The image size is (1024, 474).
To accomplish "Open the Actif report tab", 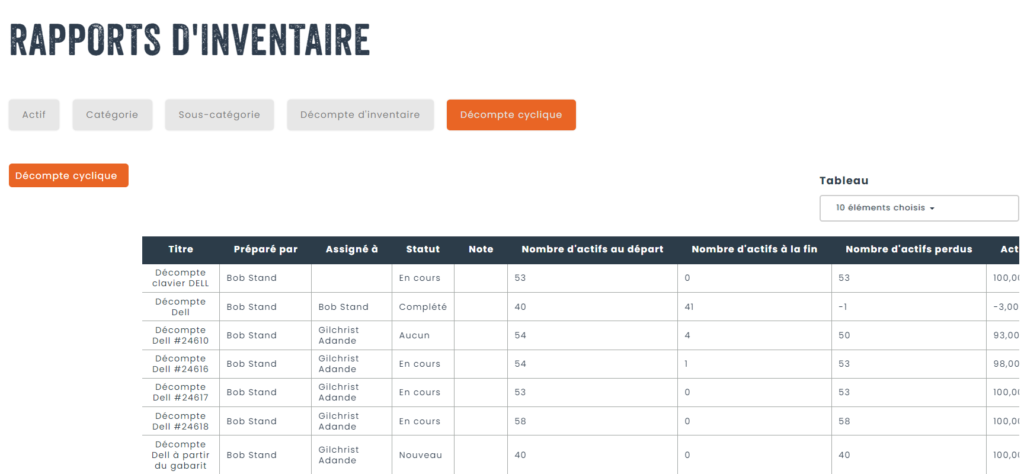I will pyautogui.click(x=35, y=115).
